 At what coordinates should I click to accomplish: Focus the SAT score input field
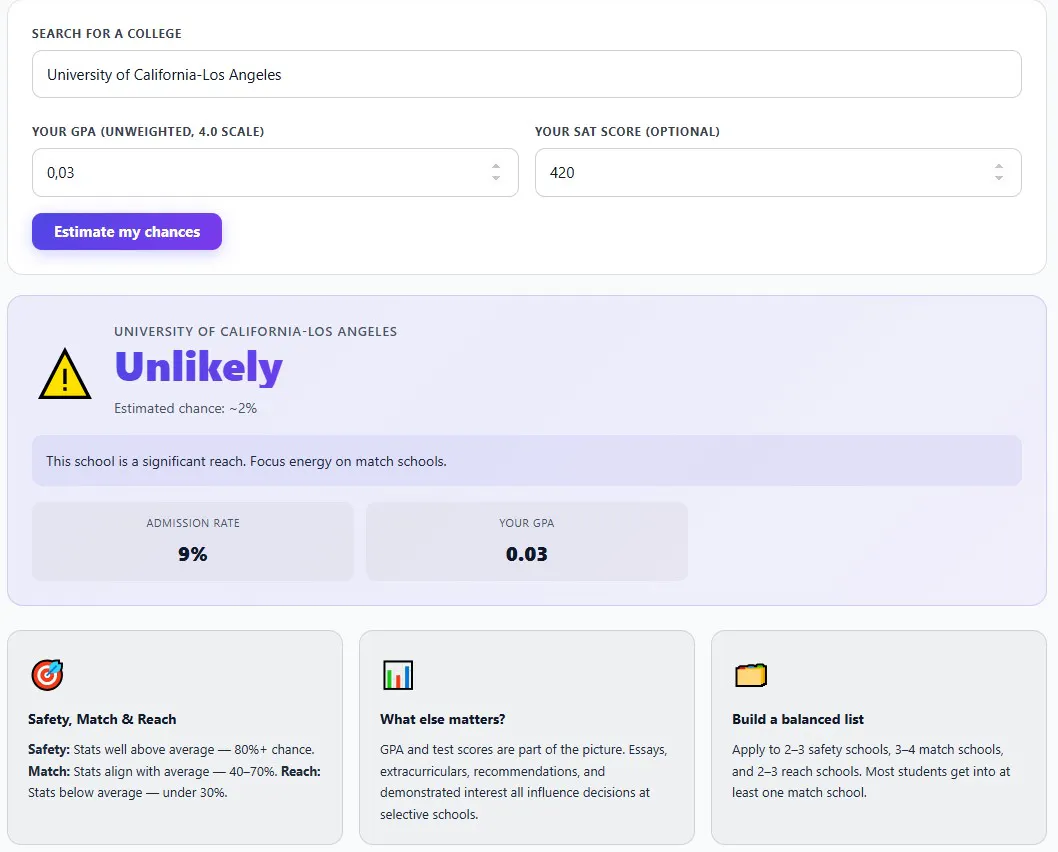tap(778, 173)
